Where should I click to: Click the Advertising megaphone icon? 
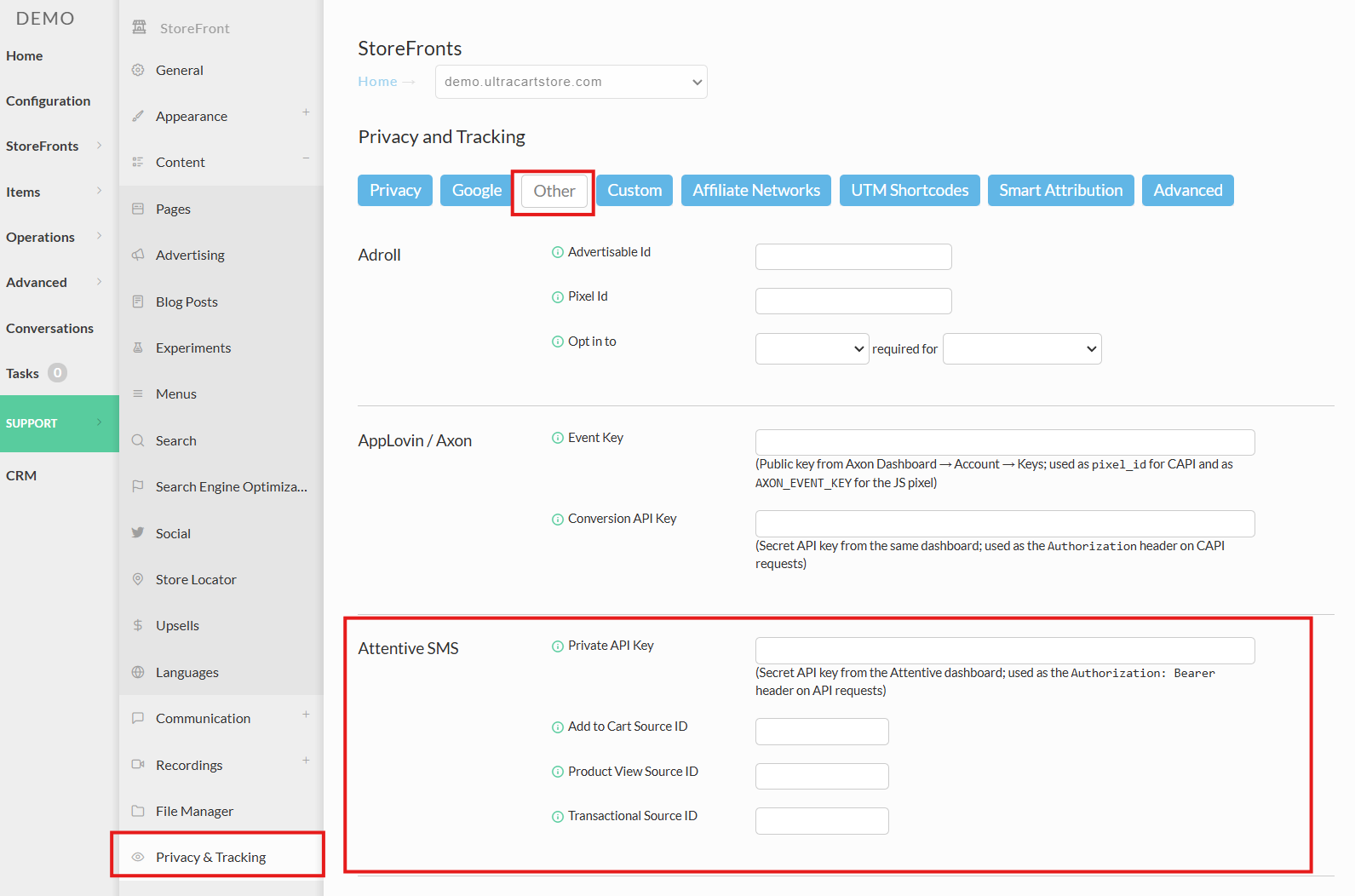click(x=138, y=255)
